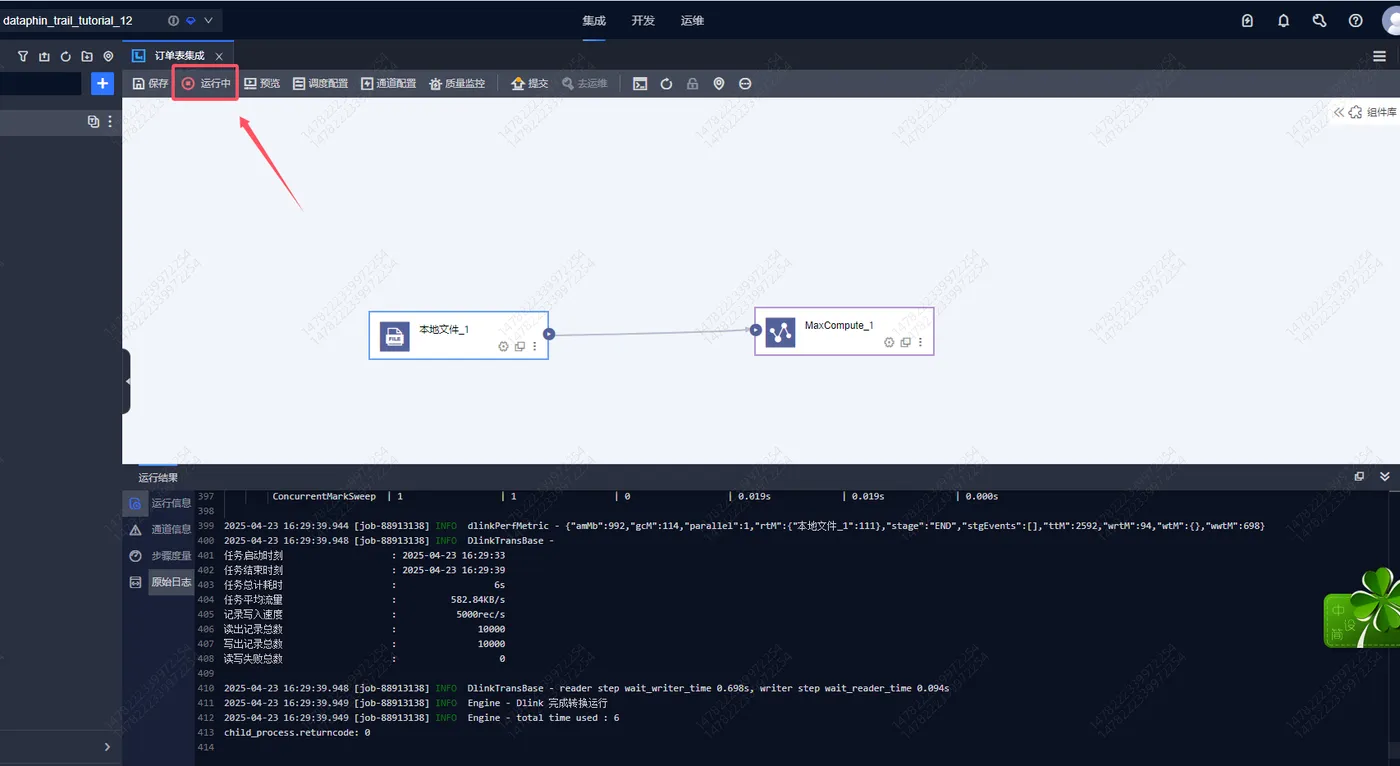Click the 提交 submit button
Viewport: 1400px width, 766px height.
530,84
